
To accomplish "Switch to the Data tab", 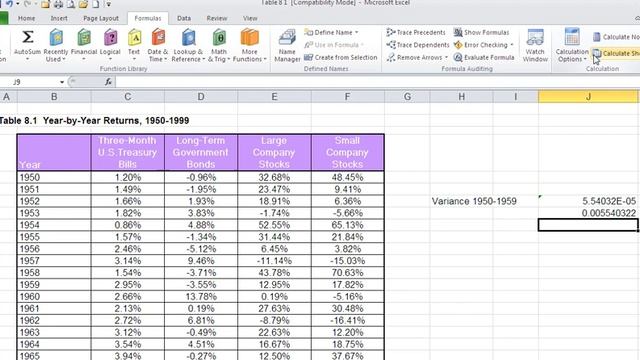I will [x=184, y=18].
